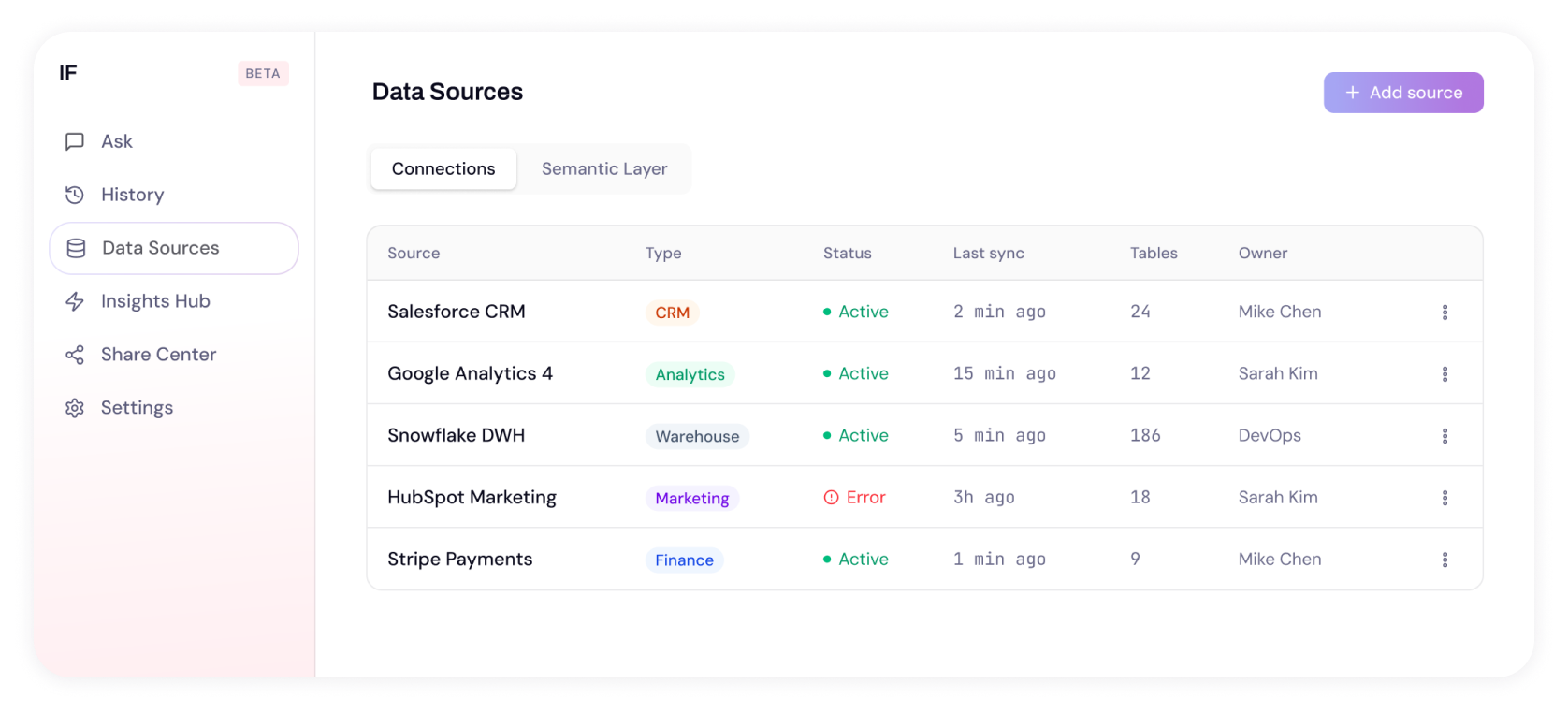
Task: Click the History clock icon
Action: [75, 195]
